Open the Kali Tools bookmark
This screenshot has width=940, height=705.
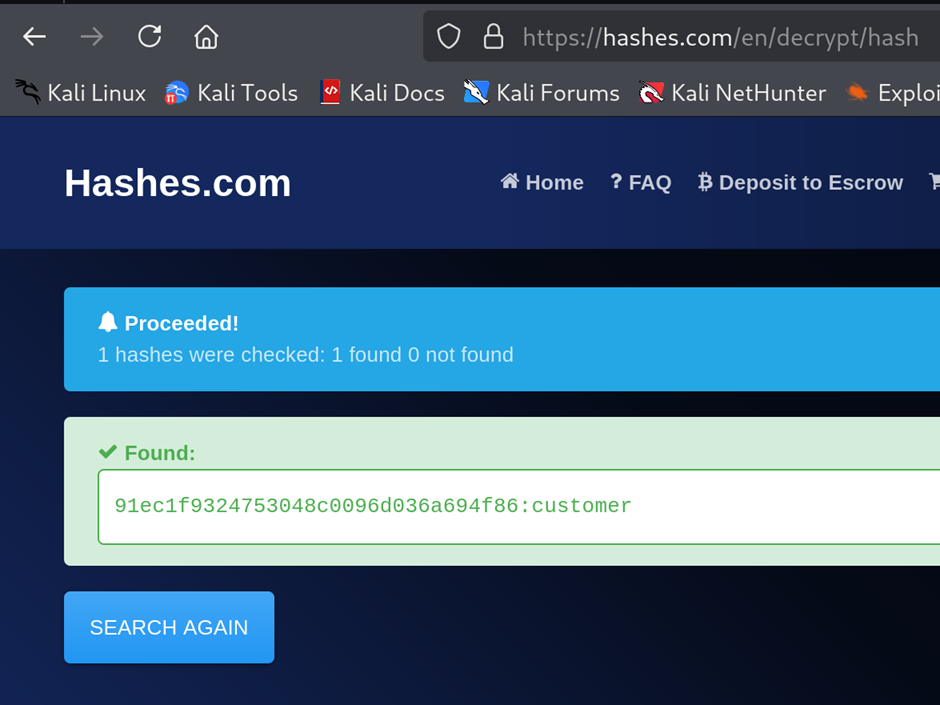pyautogui.click(x=231, y=93)
